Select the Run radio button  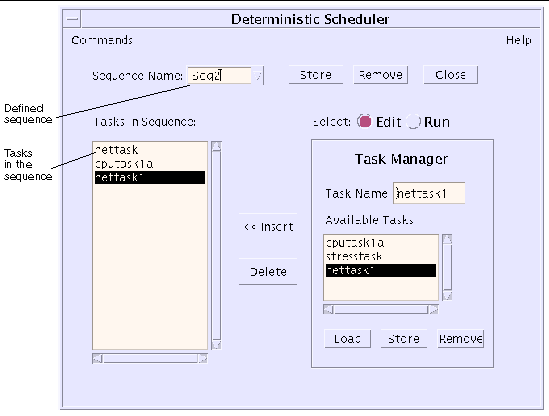pyautogui.click(x=413, y=122)
